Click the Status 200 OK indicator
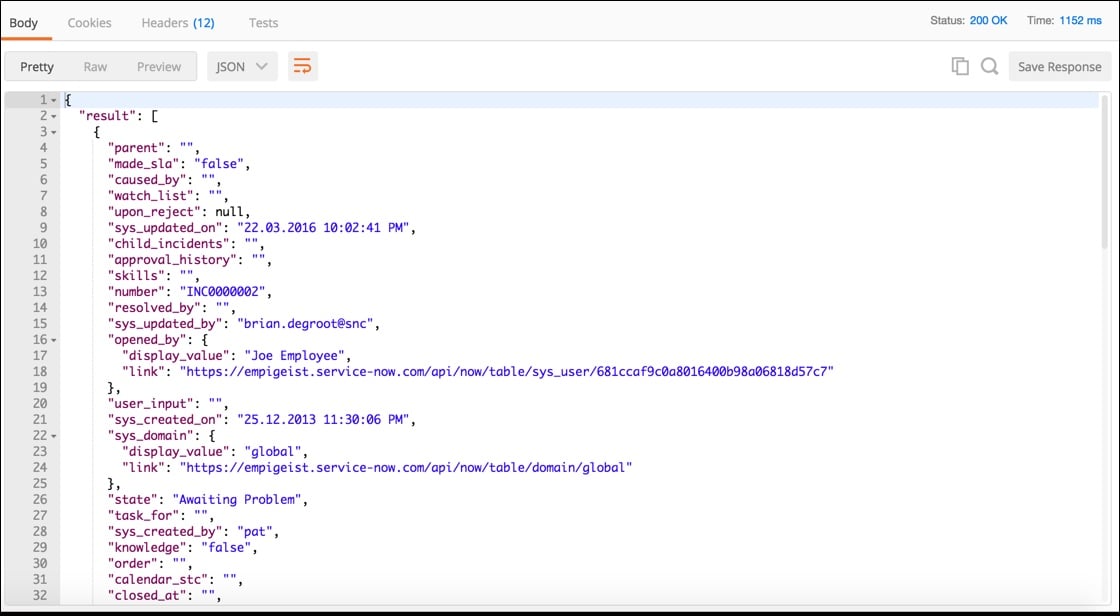The width and height of the screenshot is (1120, 616). click(x=967, y=19)
